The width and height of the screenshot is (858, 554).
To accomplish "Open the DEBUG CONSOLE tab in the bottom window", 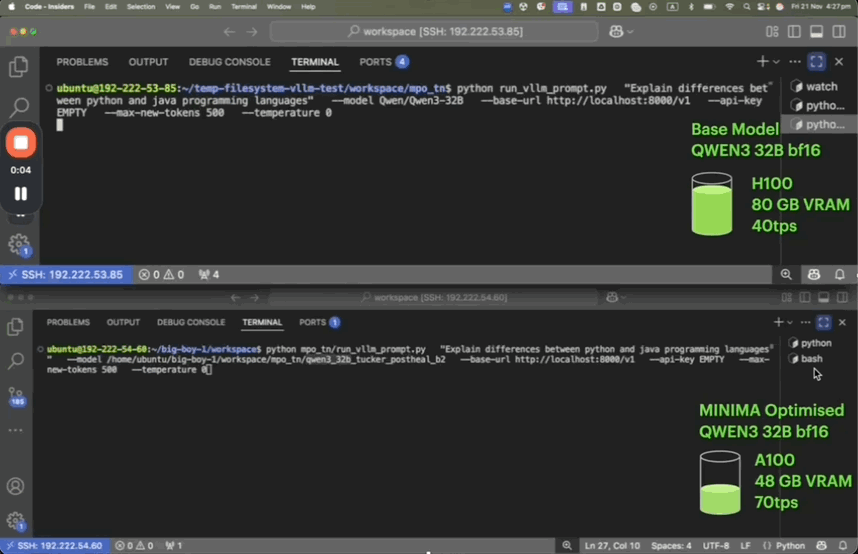I will (191, 322).
